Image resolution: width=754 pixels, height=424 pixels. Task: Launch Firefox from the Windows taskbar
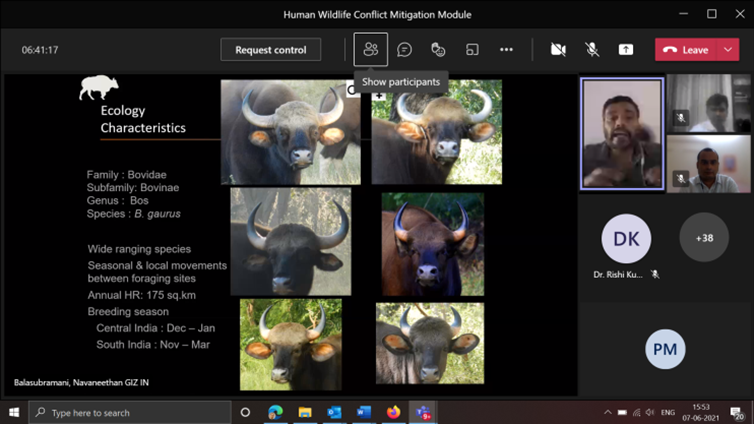coord(393,412)
